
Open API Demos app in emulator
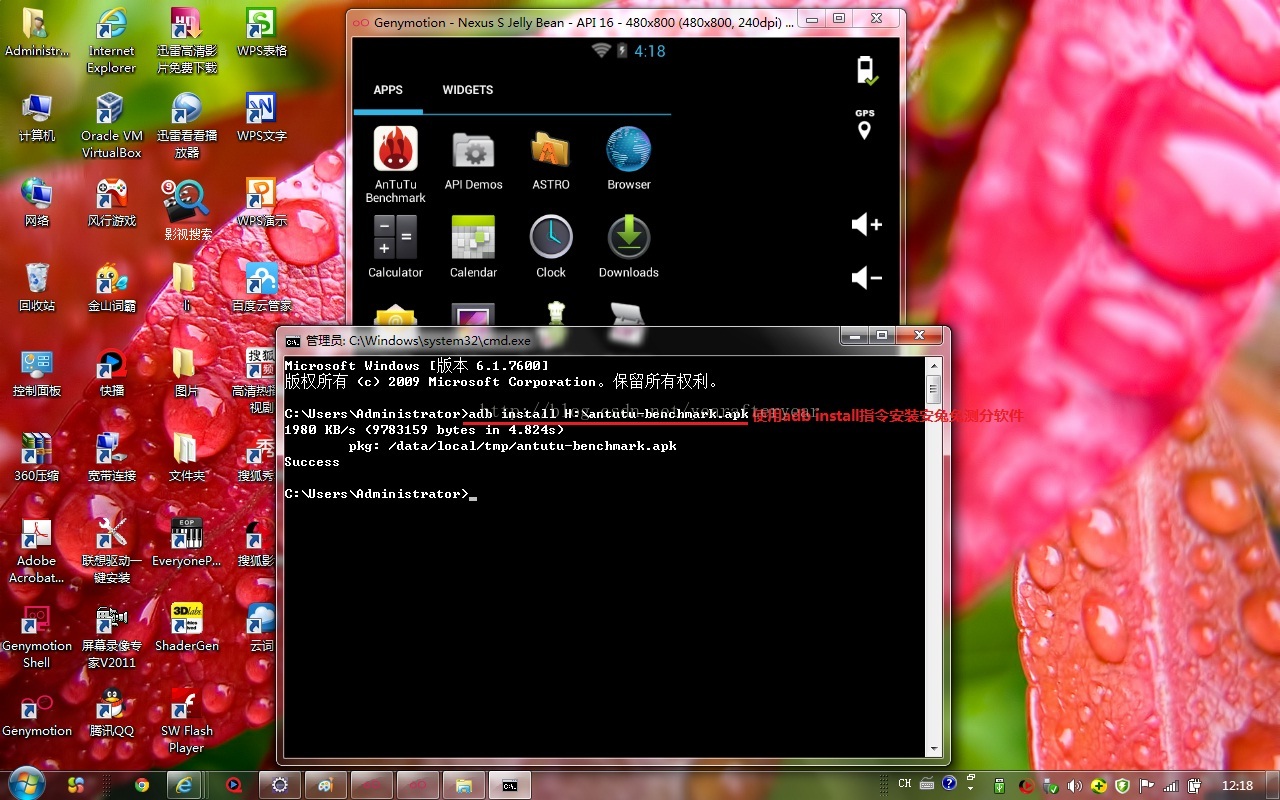474,158
